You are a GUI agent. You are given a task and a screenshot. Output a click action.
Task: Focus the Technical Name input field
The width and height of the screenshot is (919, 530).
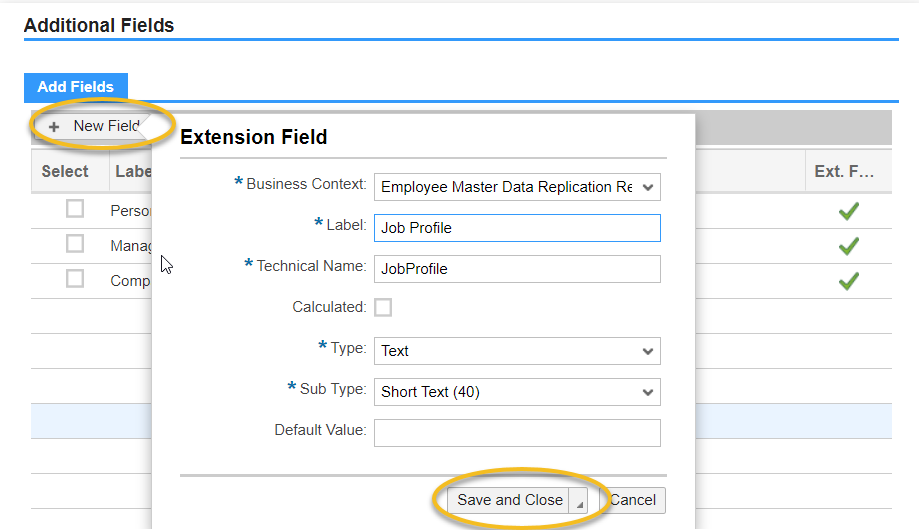(x=517, y=269)
